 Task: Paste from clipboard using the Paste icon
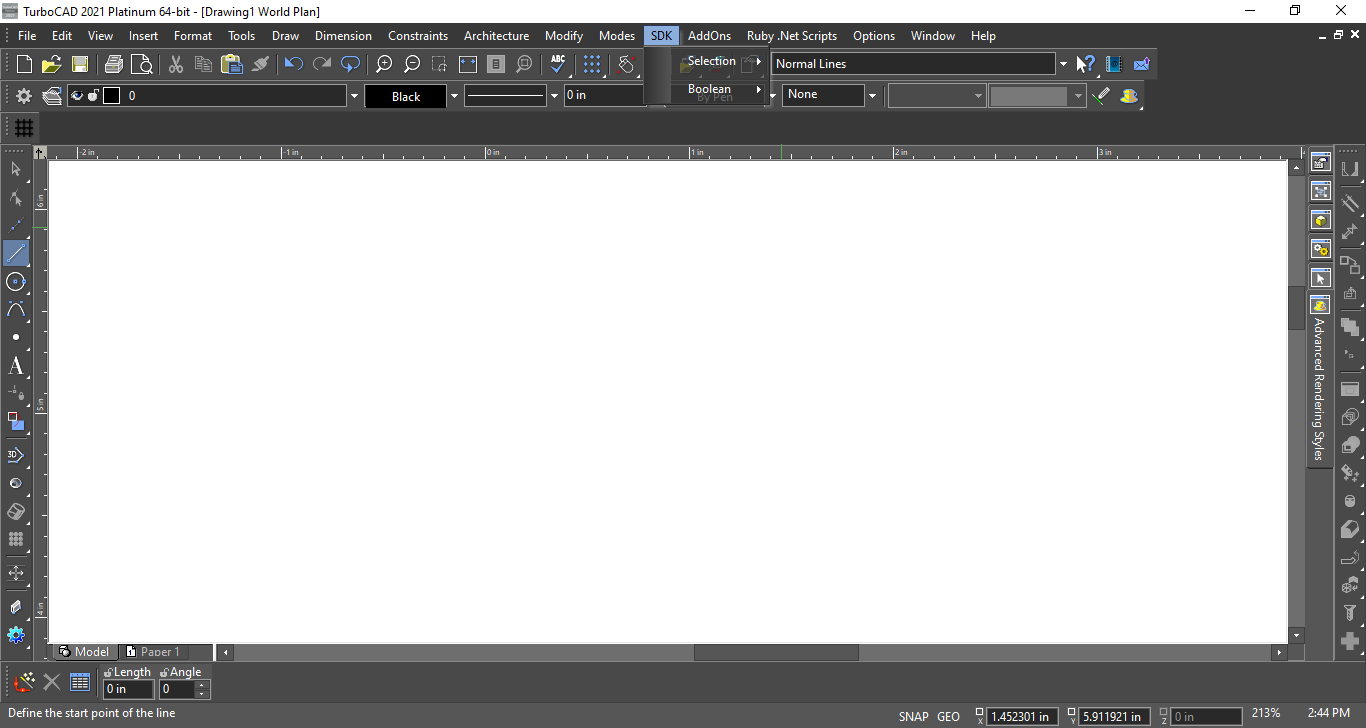[x=232, y=64]
